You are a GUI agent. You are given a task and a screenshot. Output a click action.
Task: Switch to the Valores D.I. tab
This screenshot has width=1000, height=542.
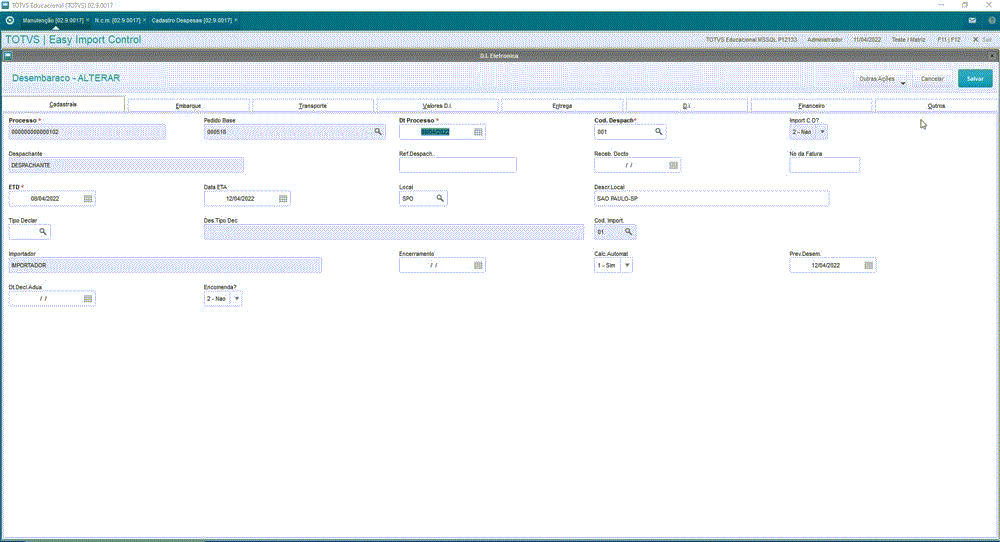(x=438, y=106)
